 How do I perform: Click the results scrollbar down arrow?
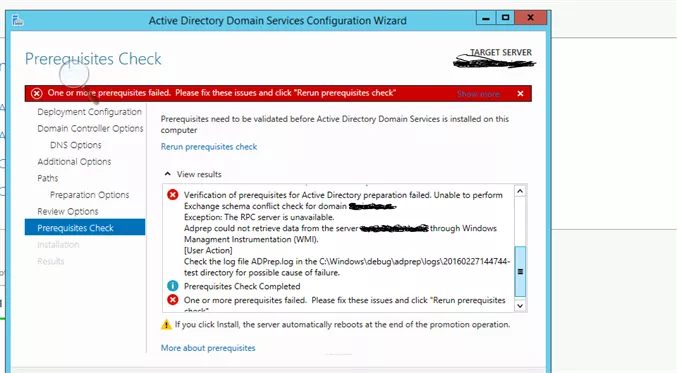520,306
